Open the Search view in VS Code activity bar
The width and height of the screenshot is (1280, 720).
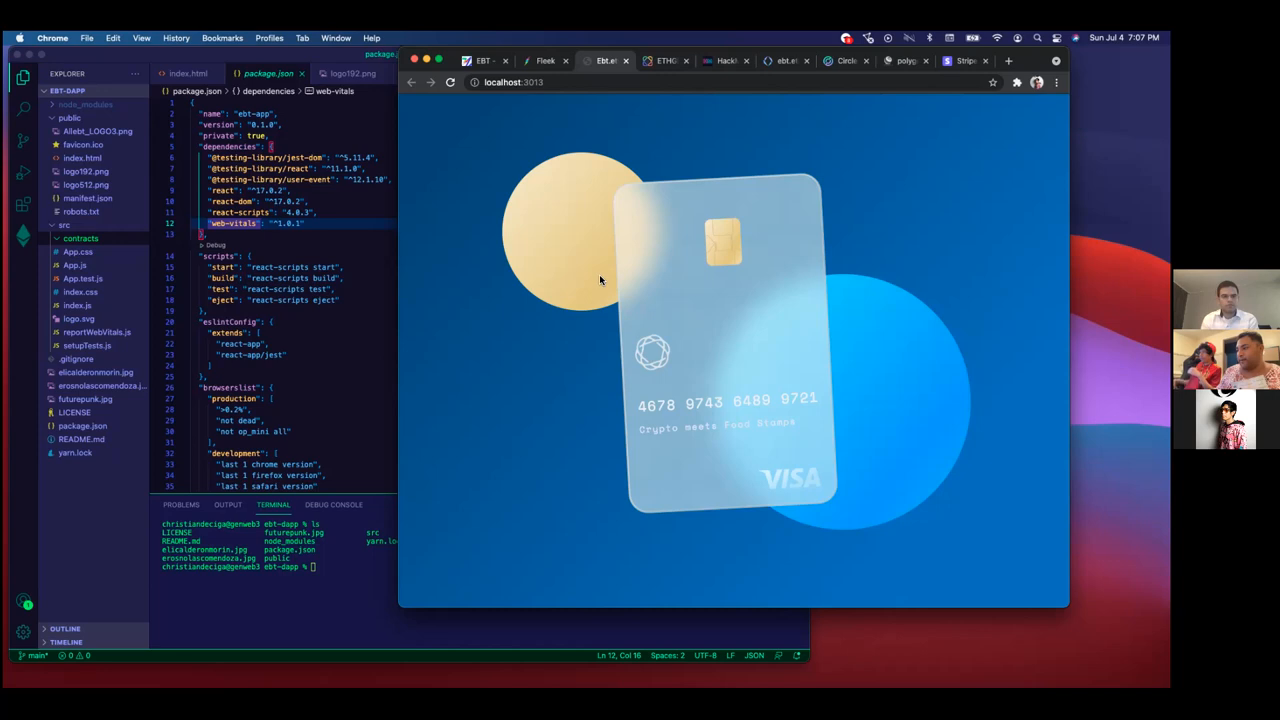(22, 109)
